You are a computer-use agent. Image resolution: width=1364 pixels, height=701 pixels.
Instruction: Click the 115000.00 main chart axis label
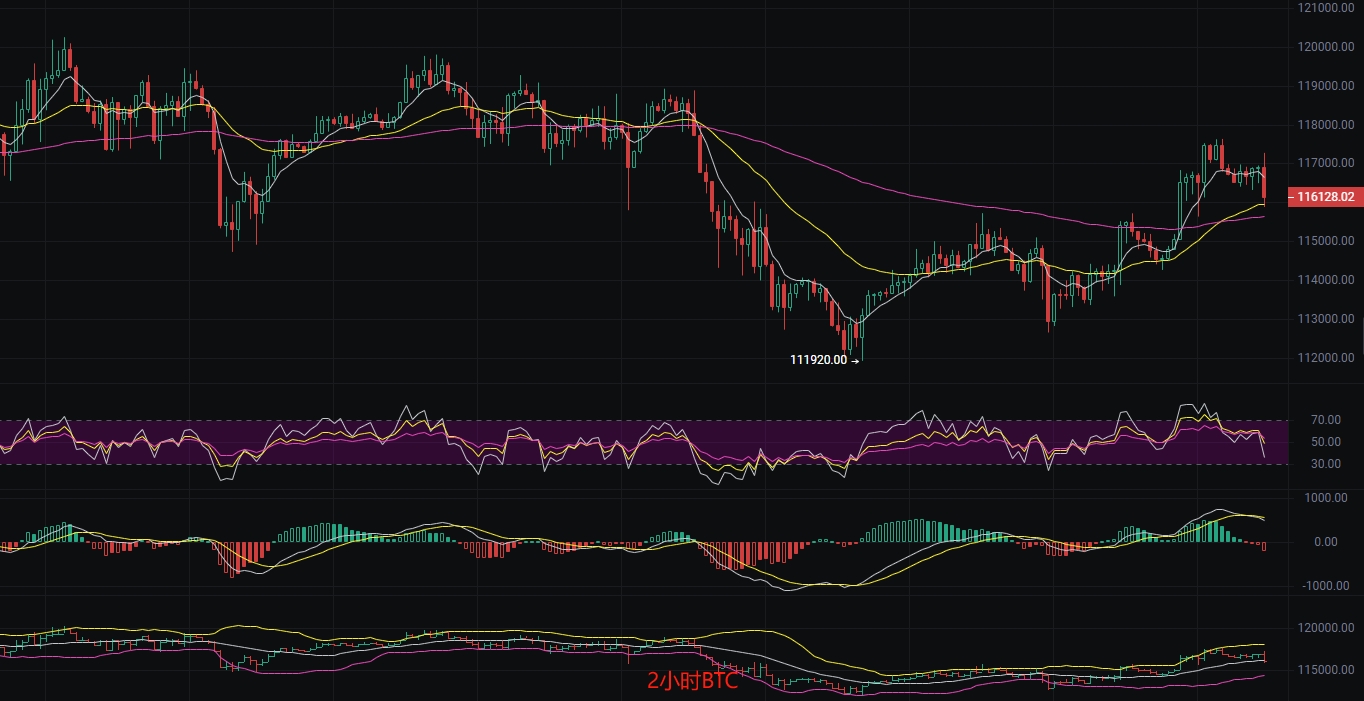pyautogui.click(x=1325, y=241)
